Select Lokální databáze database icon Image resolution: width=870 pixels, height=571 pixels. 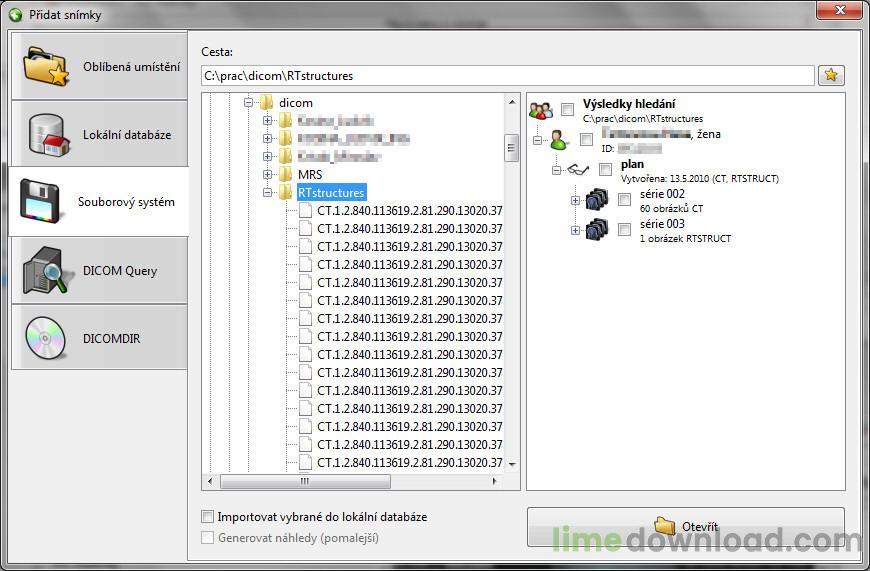pos(49,135)
